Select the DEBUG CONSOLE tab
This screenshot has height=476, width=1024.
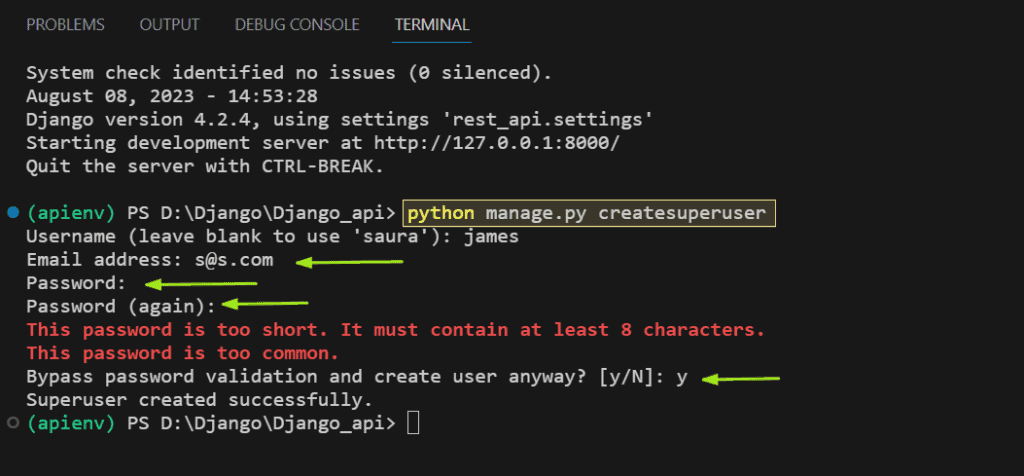297,25
